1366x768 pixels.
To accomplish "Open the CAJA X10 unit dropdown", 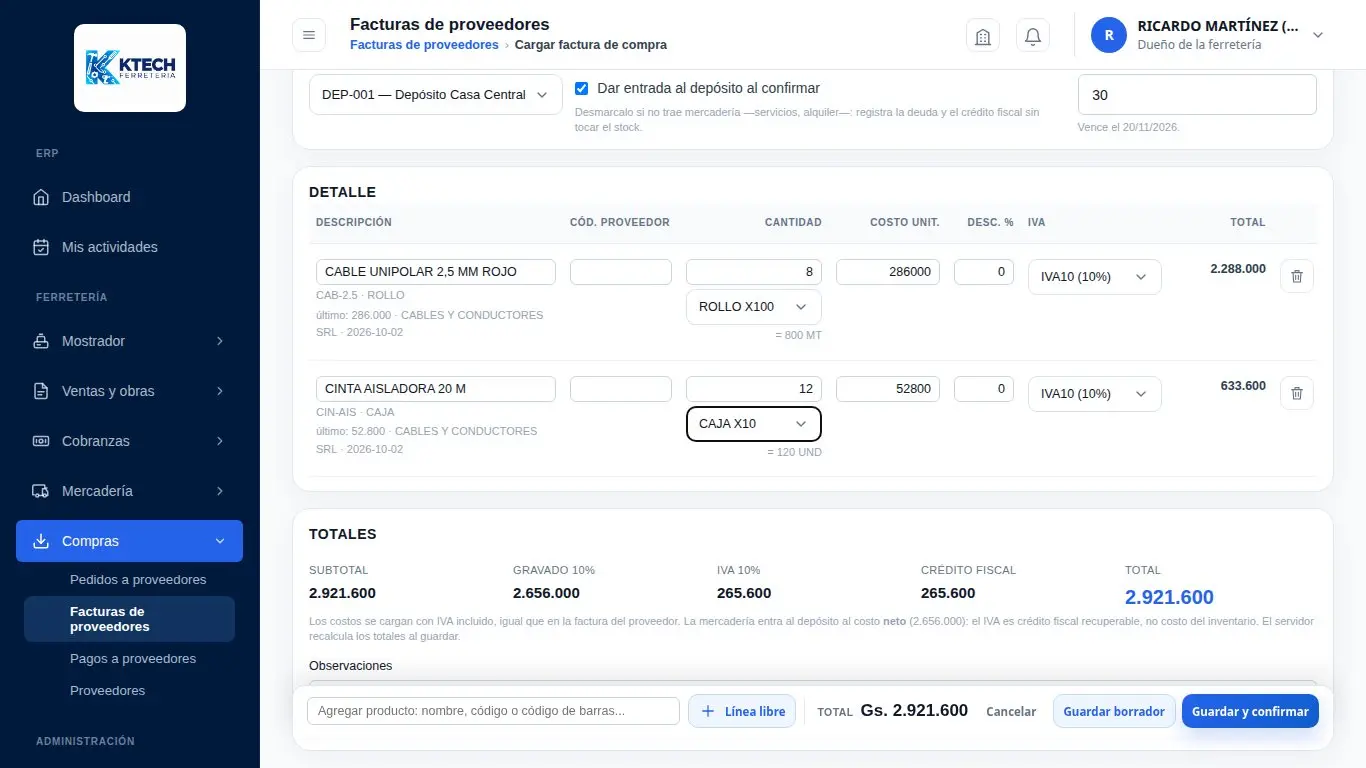I will coord(754,424).
